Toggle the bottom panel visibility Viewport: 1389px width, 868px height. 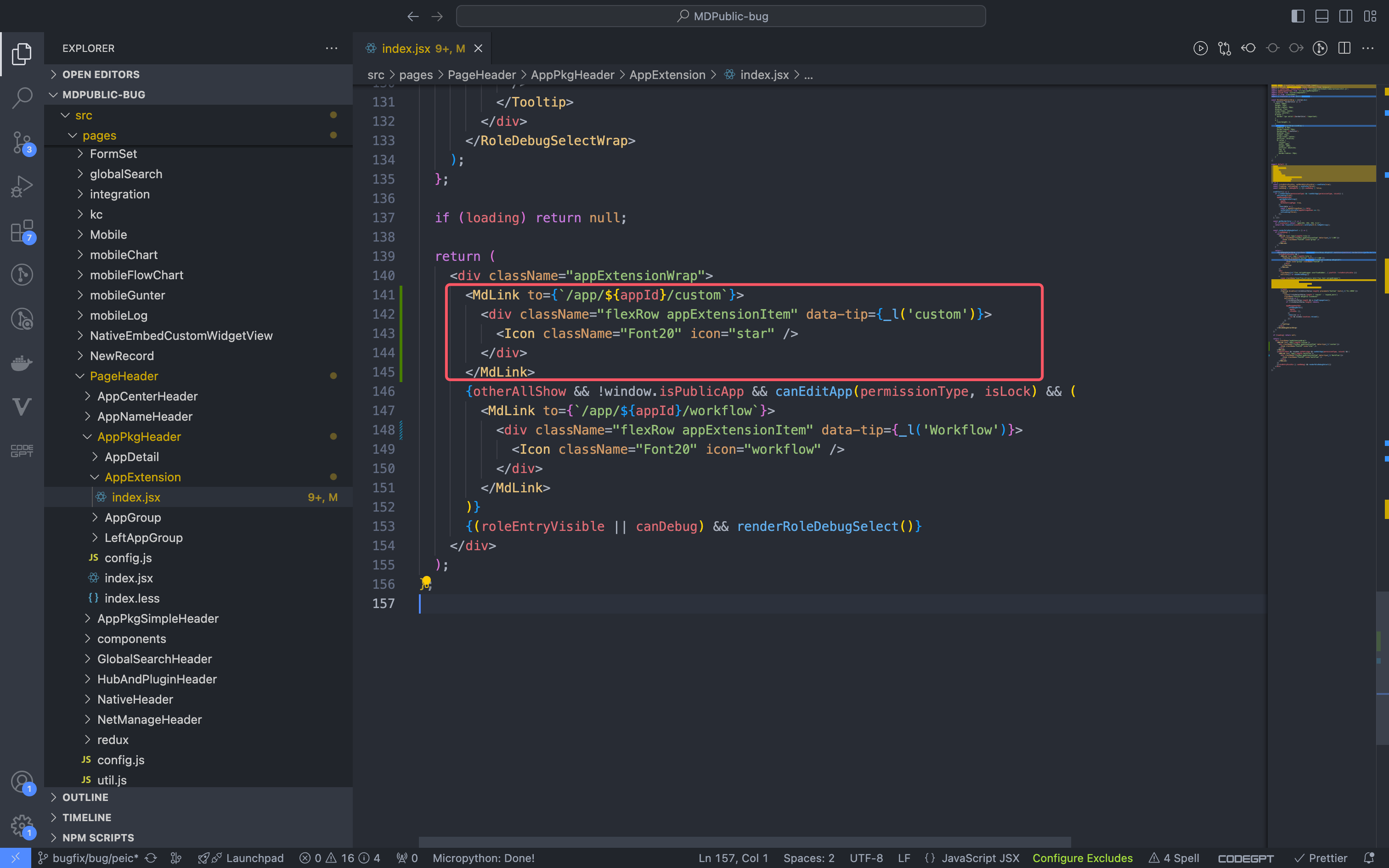tap(1322, 16)
